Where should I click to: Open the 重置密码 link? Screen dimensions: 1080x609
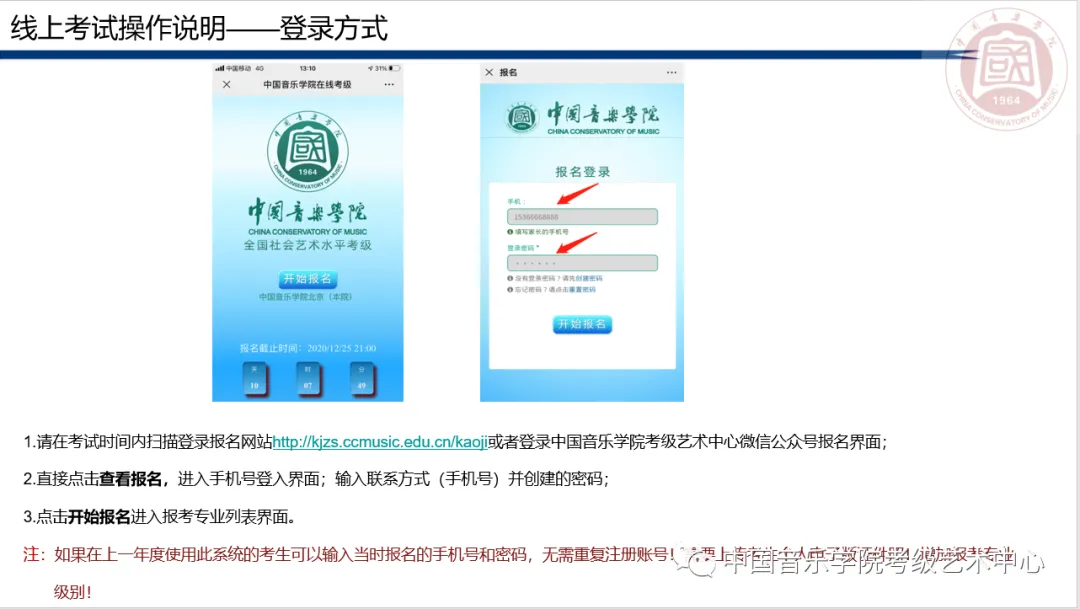582,290
